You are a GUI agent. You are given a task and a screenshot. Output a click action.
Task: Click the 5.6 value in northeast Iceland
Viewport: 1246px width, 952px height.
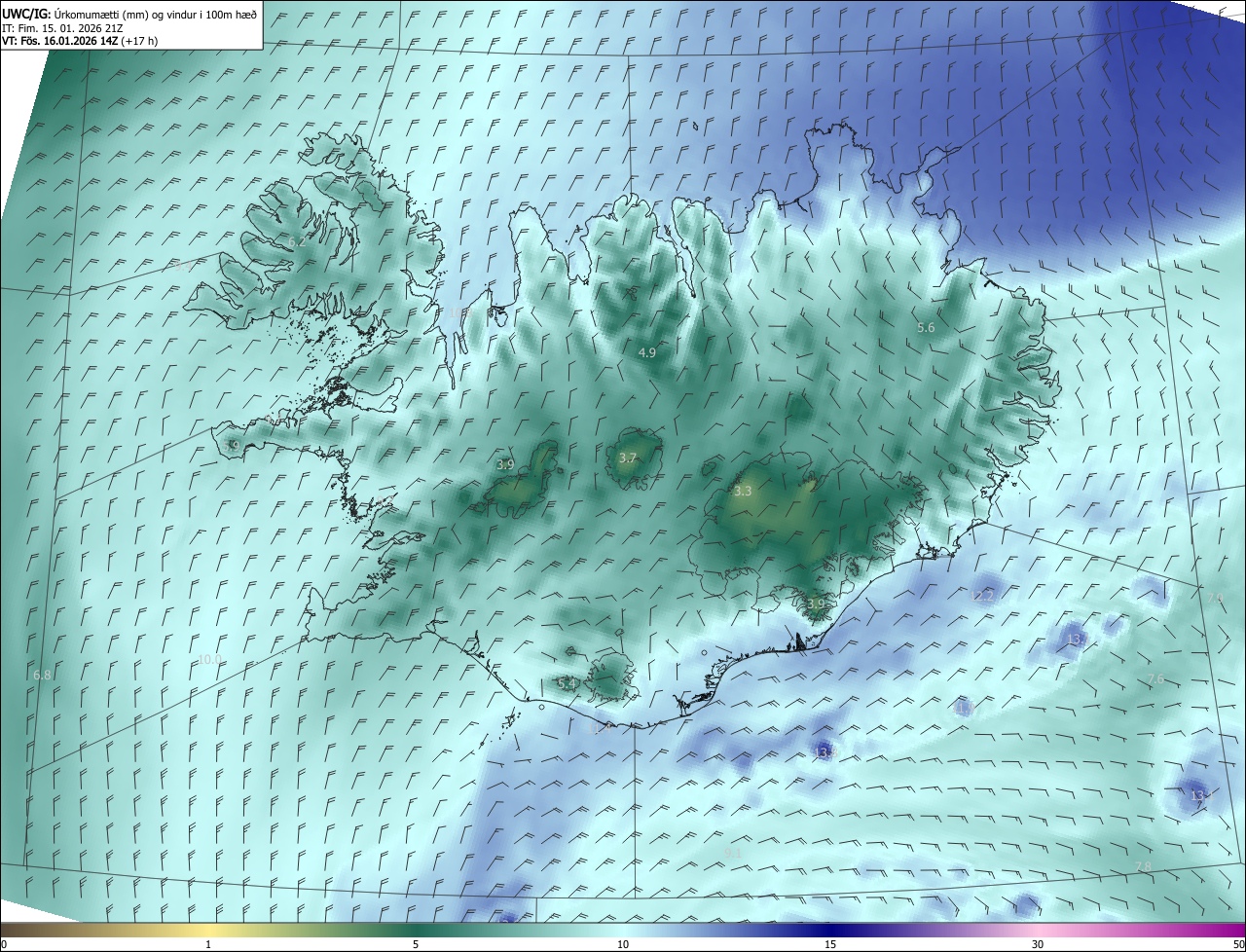click(926, 328)
